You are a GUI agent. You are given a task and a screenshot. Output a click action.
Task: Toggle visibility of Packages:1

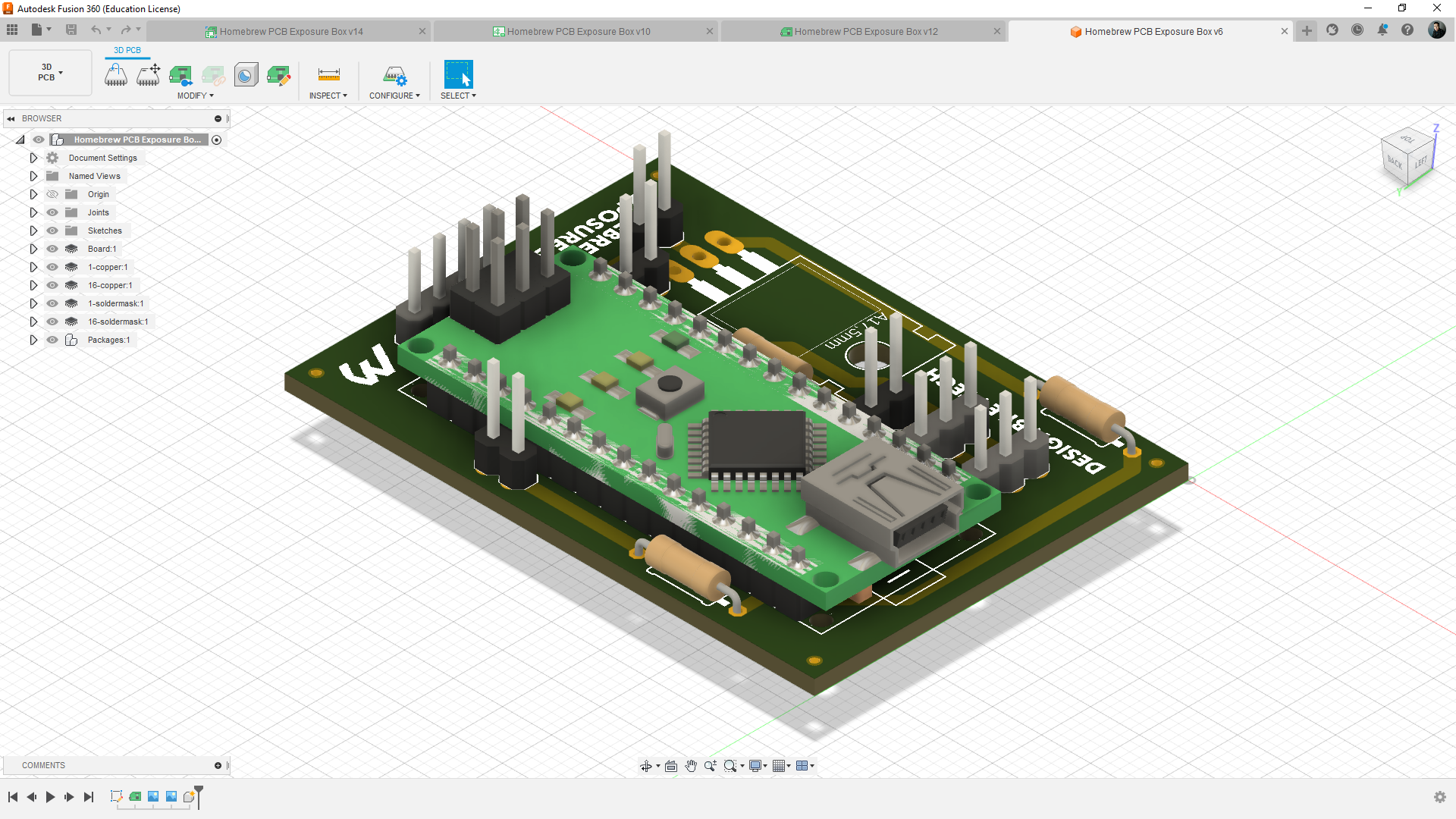coord(52,340)
